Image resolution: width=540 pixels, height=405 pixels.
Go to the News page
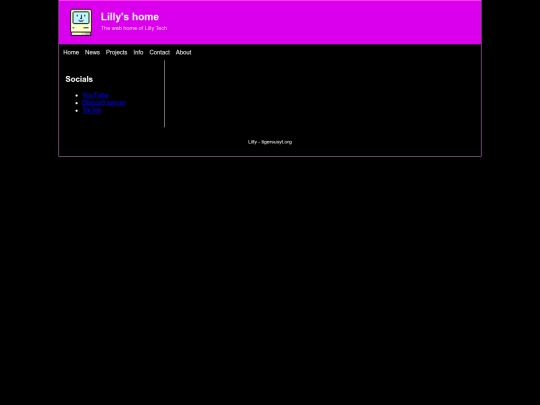coord(92,52)
